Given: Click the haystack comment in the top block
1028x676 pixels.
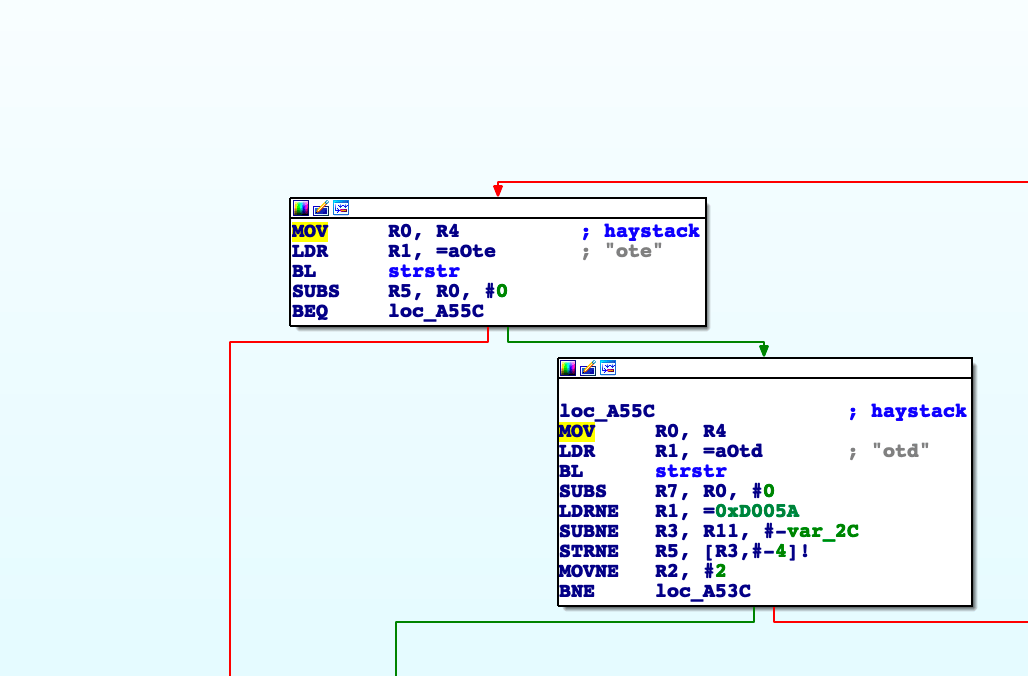Looking at the screenshot, I should pos(651,231).
